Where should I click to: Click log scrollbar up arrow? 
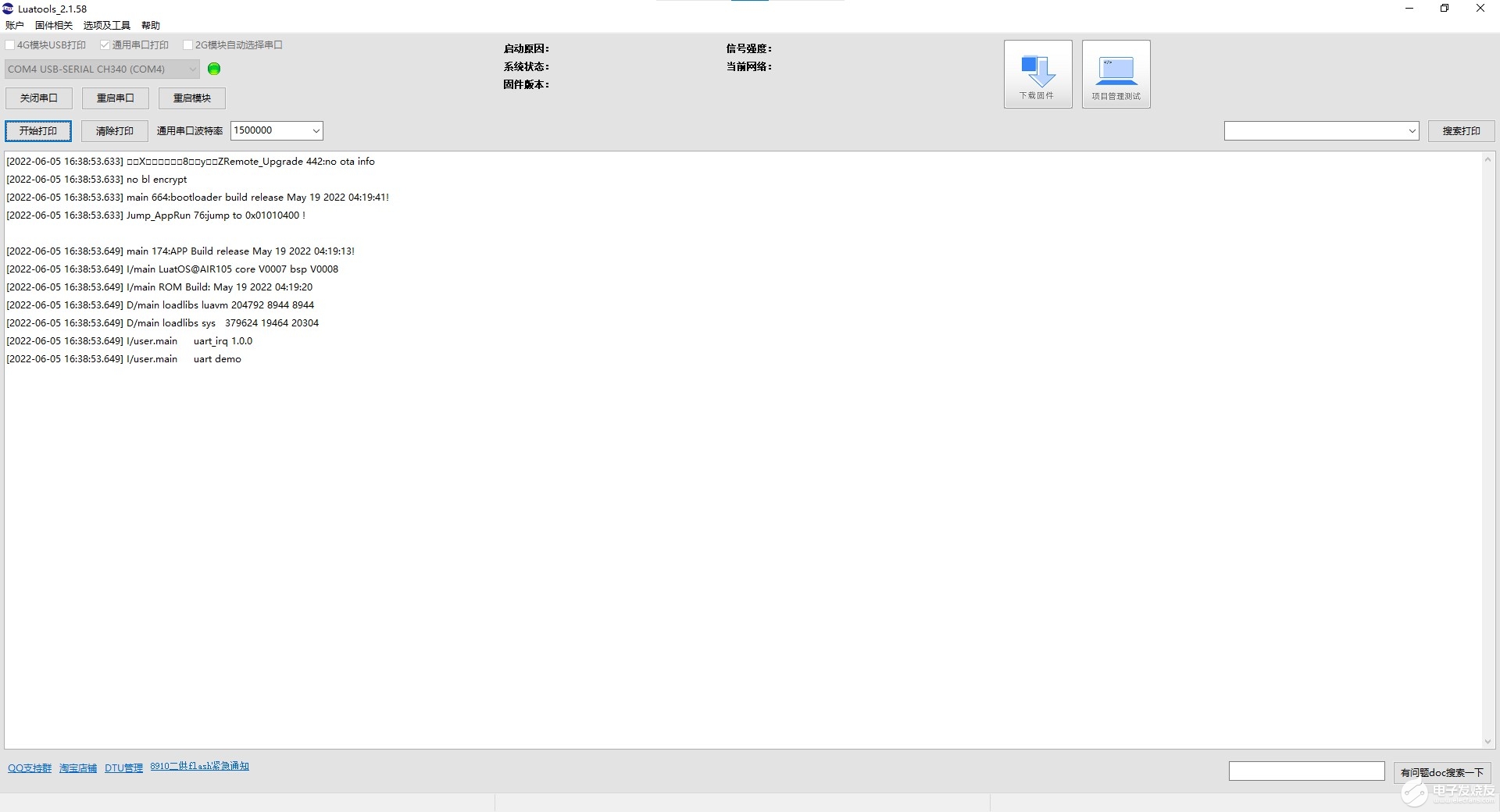point(1487,159)
